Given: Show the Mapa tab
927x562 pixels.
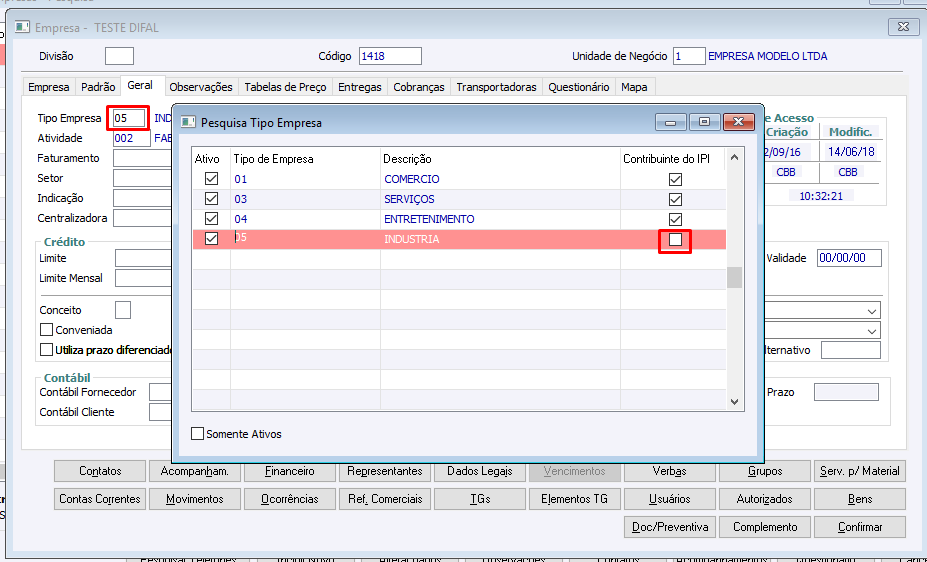Looking at the screenshot, I should tap(634, 87).
